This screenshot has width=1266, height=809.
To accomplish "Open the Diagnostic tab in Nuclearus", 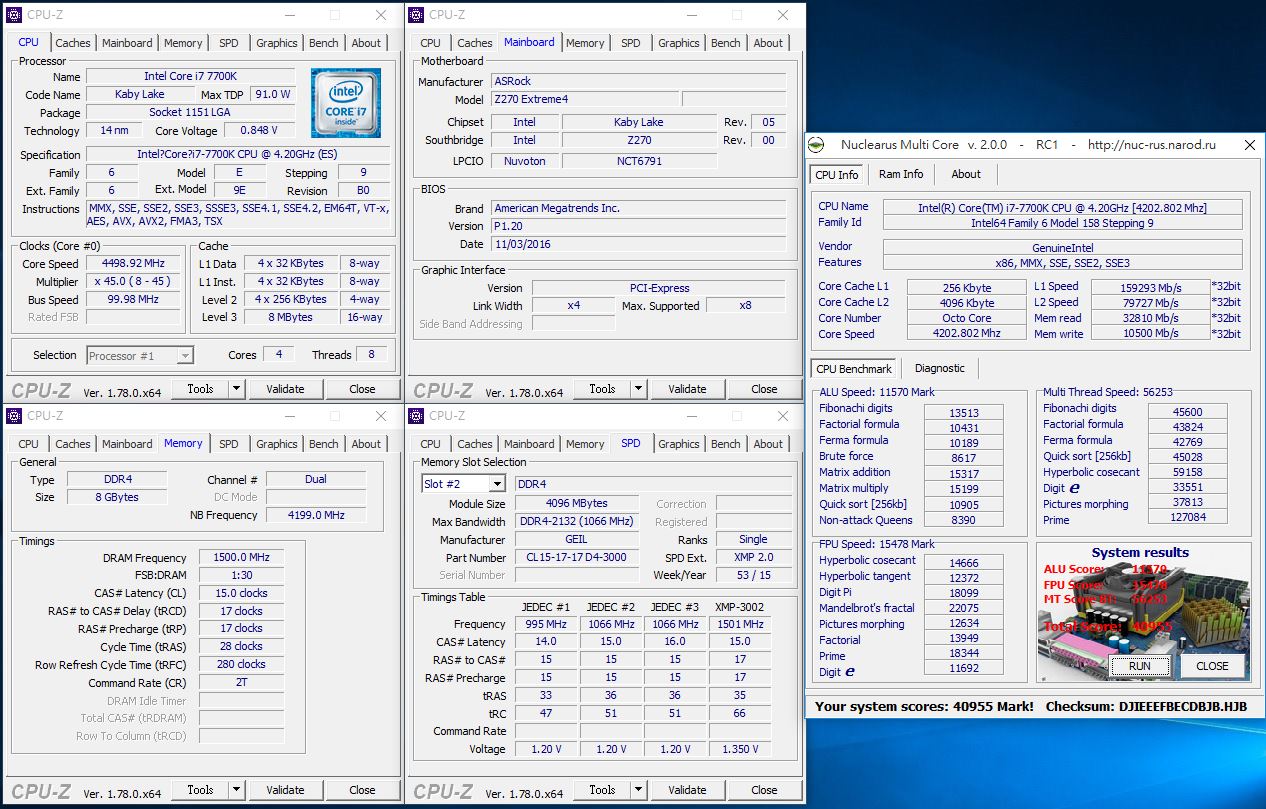I will coord(940,368).
